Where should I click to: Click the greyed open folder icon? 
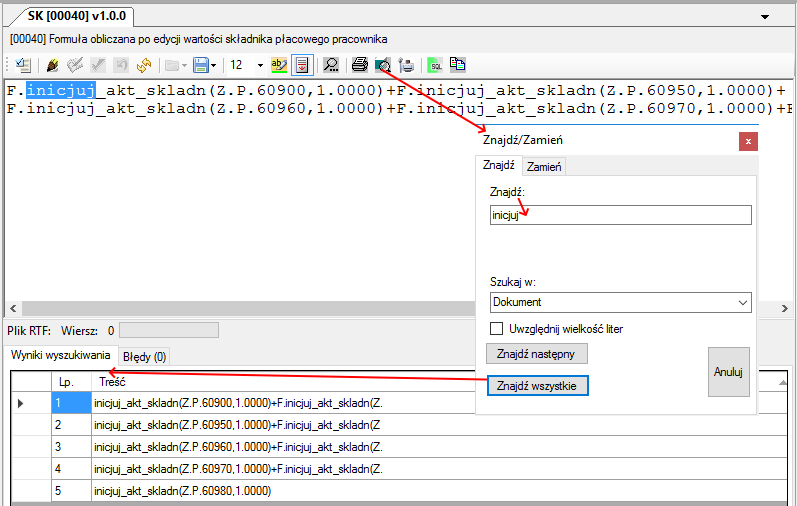coord(172,65)
